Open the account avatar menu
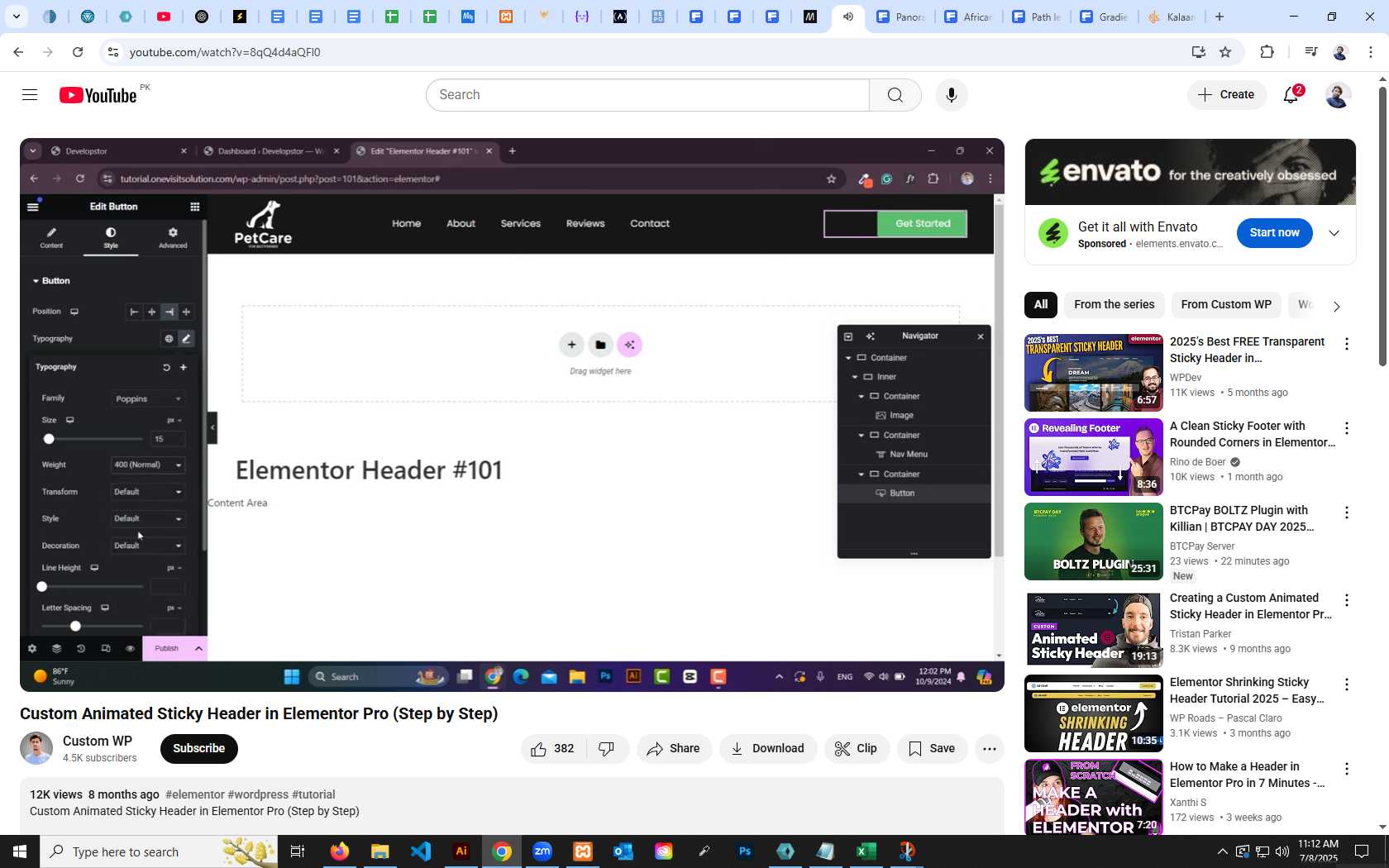Viewport: 1389px width, 868px height. click(1338, 95)
